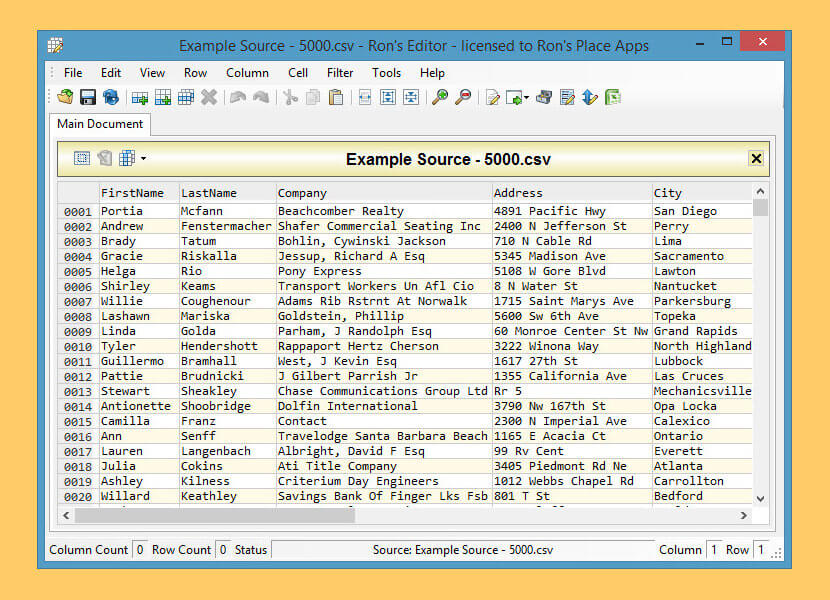Select the cell 'Guillermo'
Viewport: 830px width, 600px height.
tap(139, 361)
